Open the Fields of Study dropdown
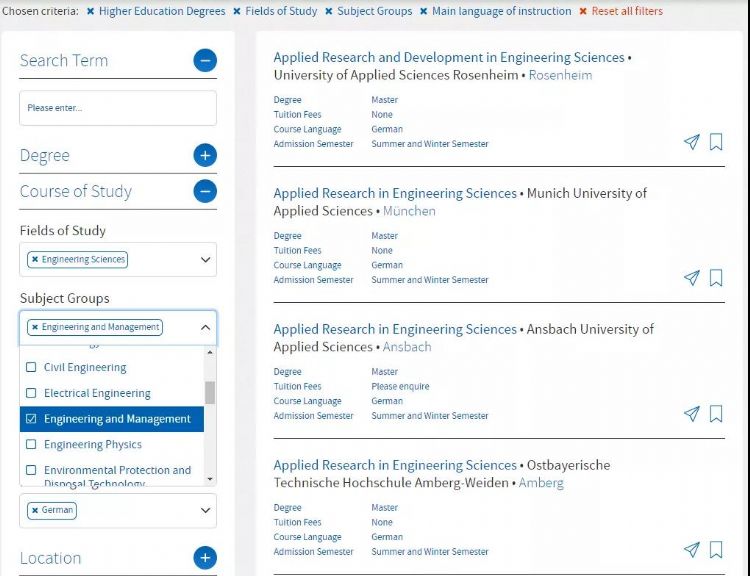 coord(205,260)
